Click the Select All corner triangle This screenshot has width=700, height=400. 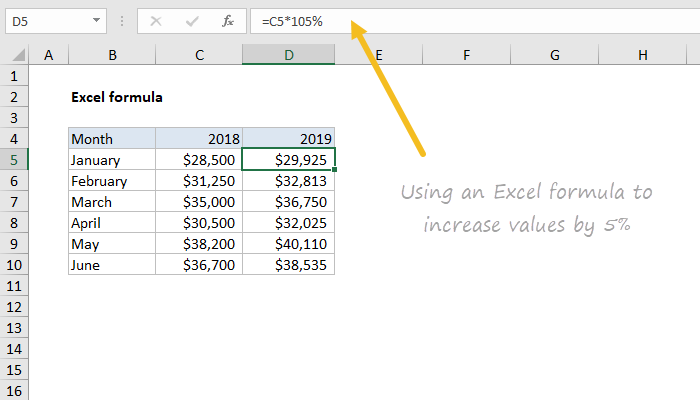point(16,55)
